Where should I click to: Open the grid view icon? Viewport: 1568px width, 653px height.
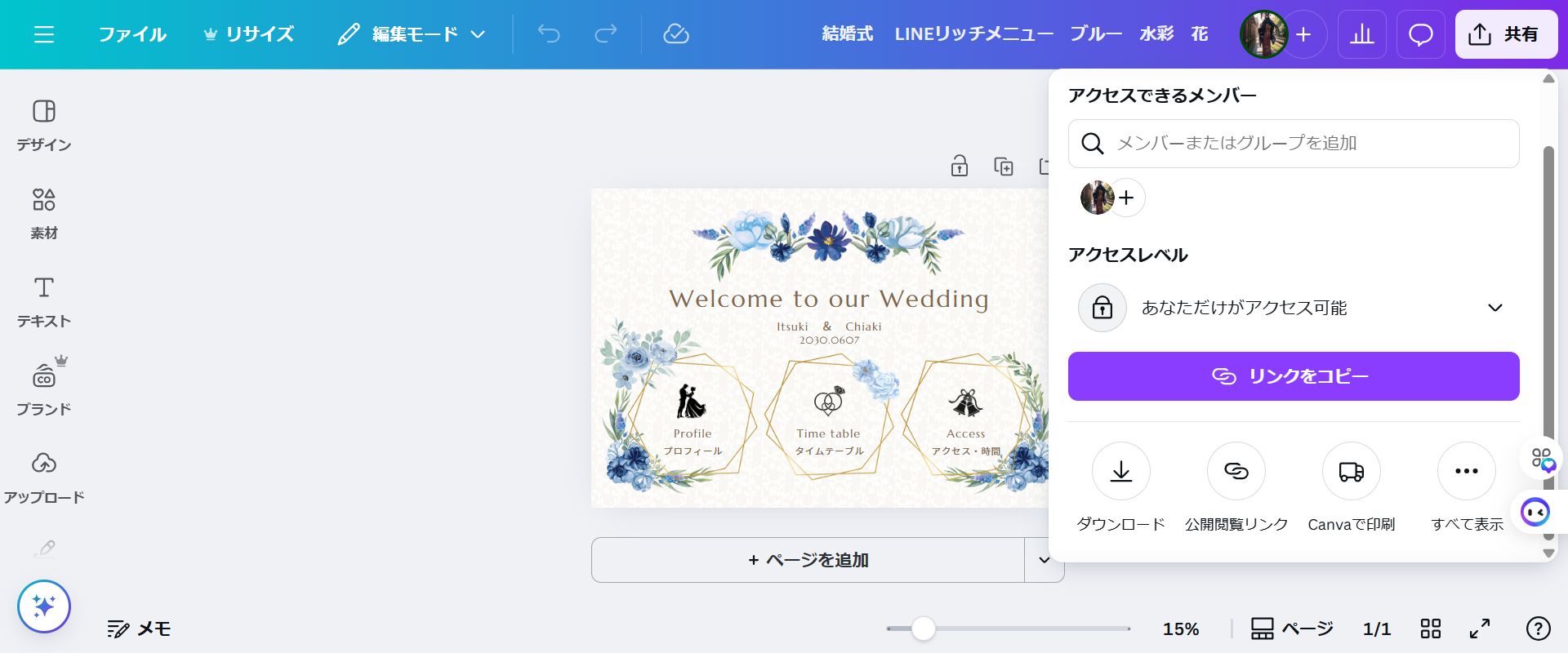(x=1431, y=629)
